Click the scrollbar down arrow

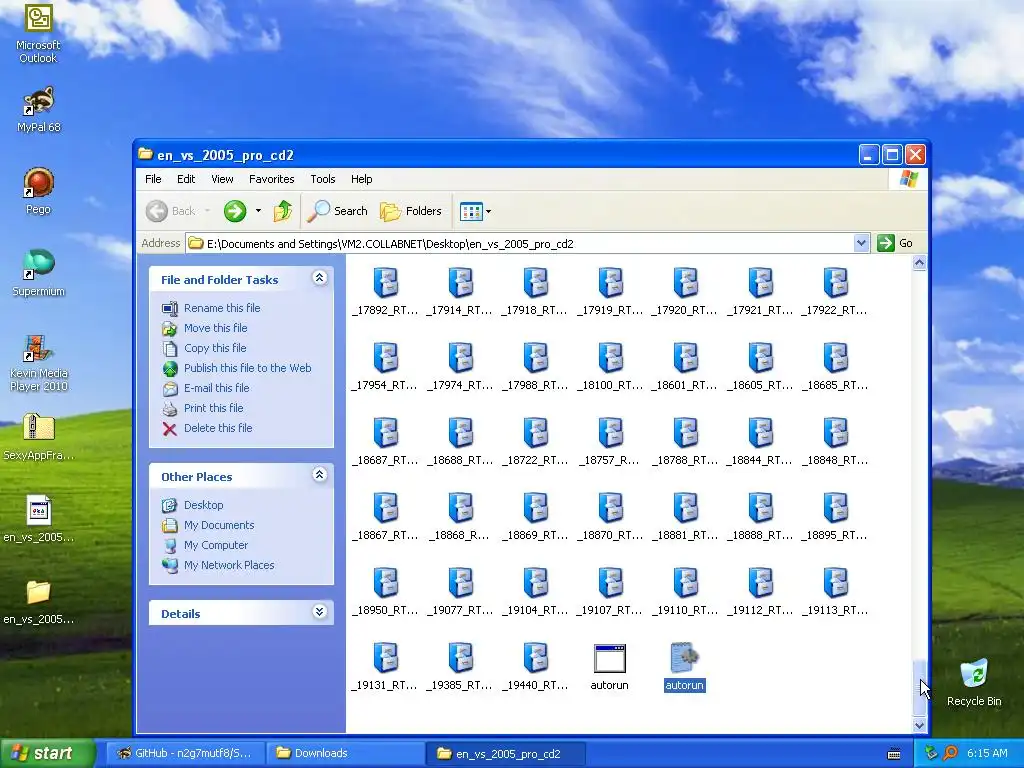tap(920, 725)
